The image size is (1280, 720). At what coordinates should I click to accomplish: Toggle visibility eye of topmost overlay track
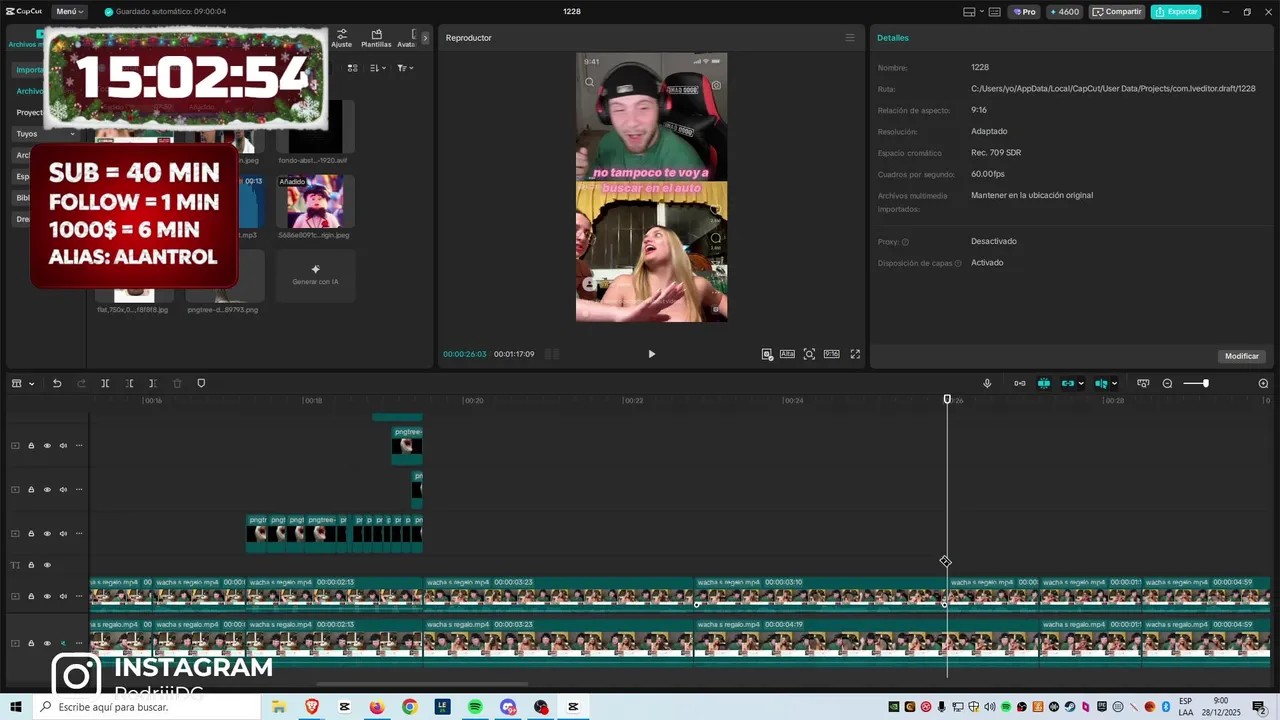[x=47, y=446]
